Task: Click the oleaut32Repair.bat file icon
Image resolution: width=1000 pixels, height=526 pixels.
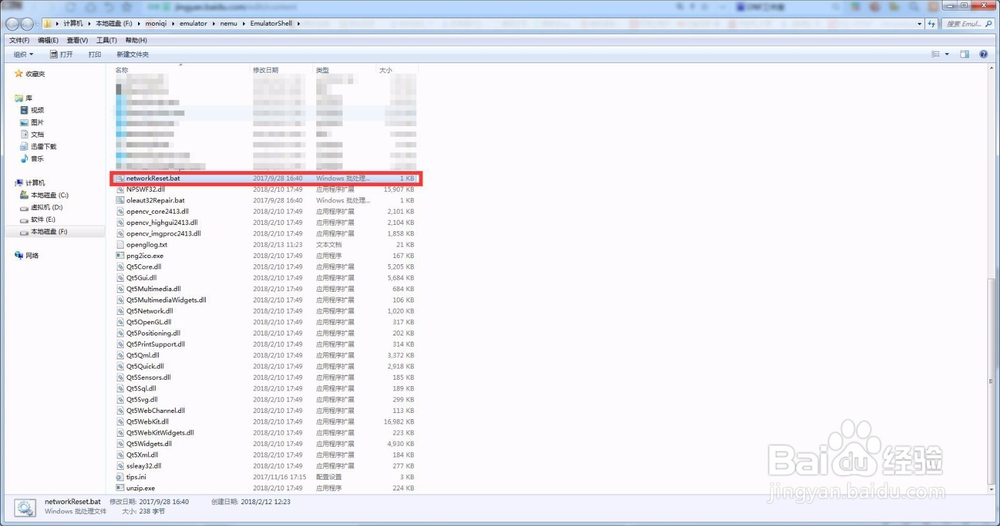Action: click(120, 200)
